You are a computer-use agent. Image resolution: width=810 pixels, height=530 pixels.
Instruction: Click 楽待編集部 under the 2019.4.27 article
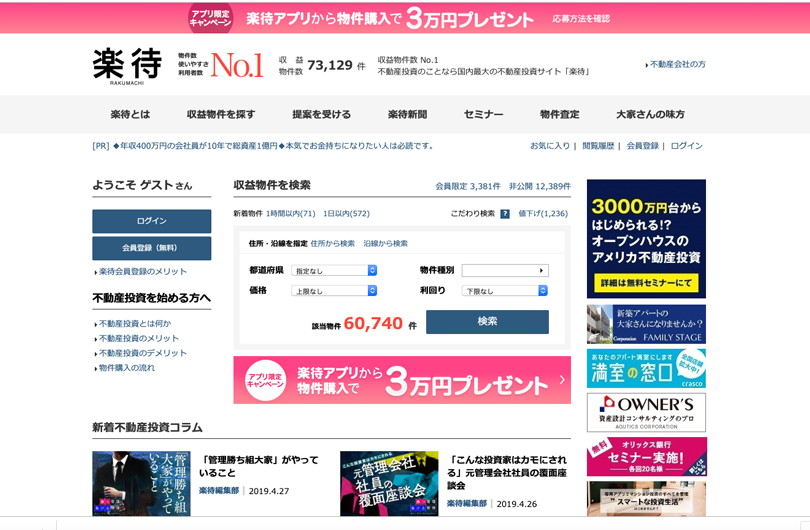pyautogui.click(x=219, y=491)
